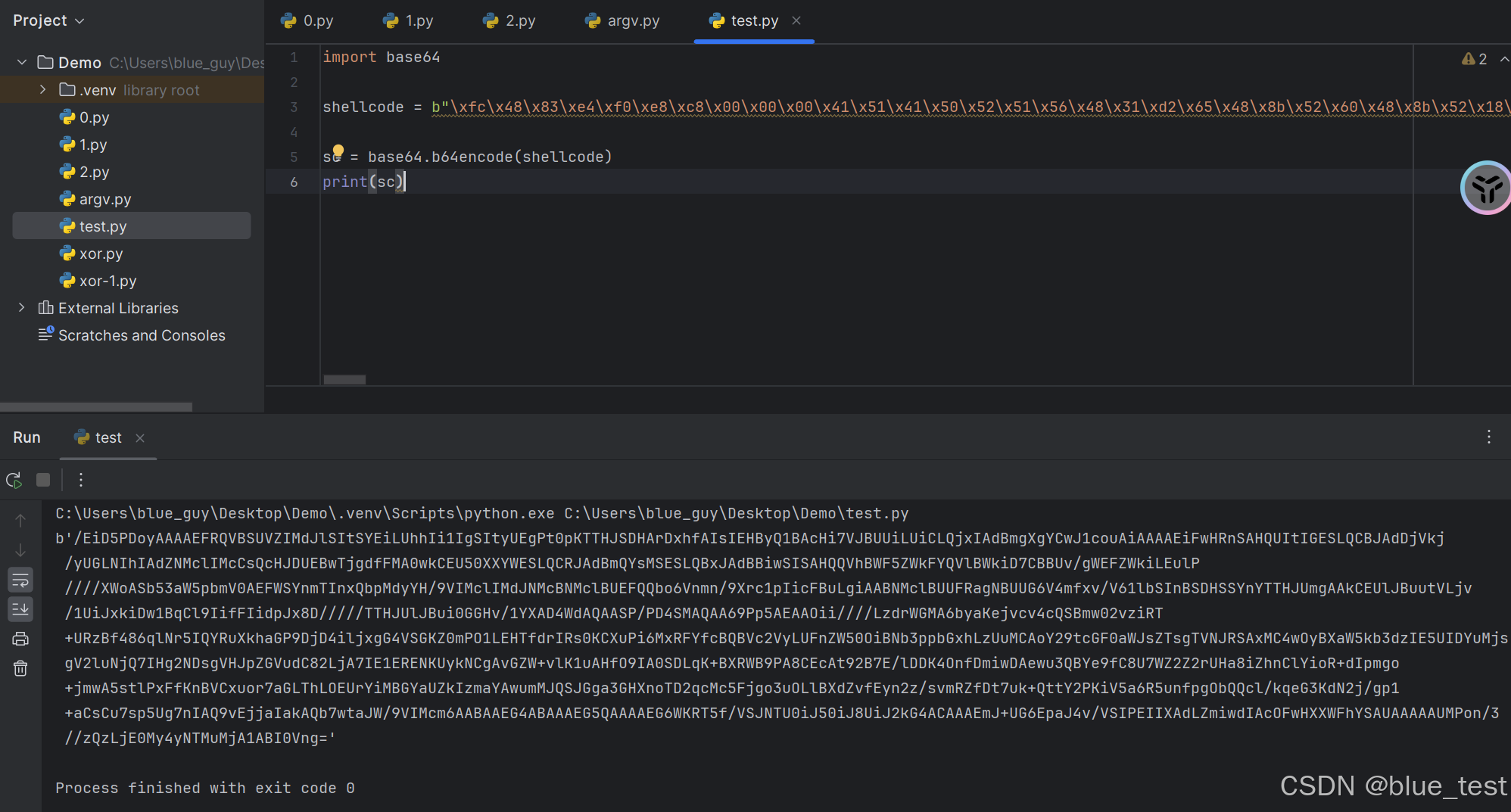1511x812 pixels.
Task: Open the Project view dropdown
Action: [x=48, y=20]
